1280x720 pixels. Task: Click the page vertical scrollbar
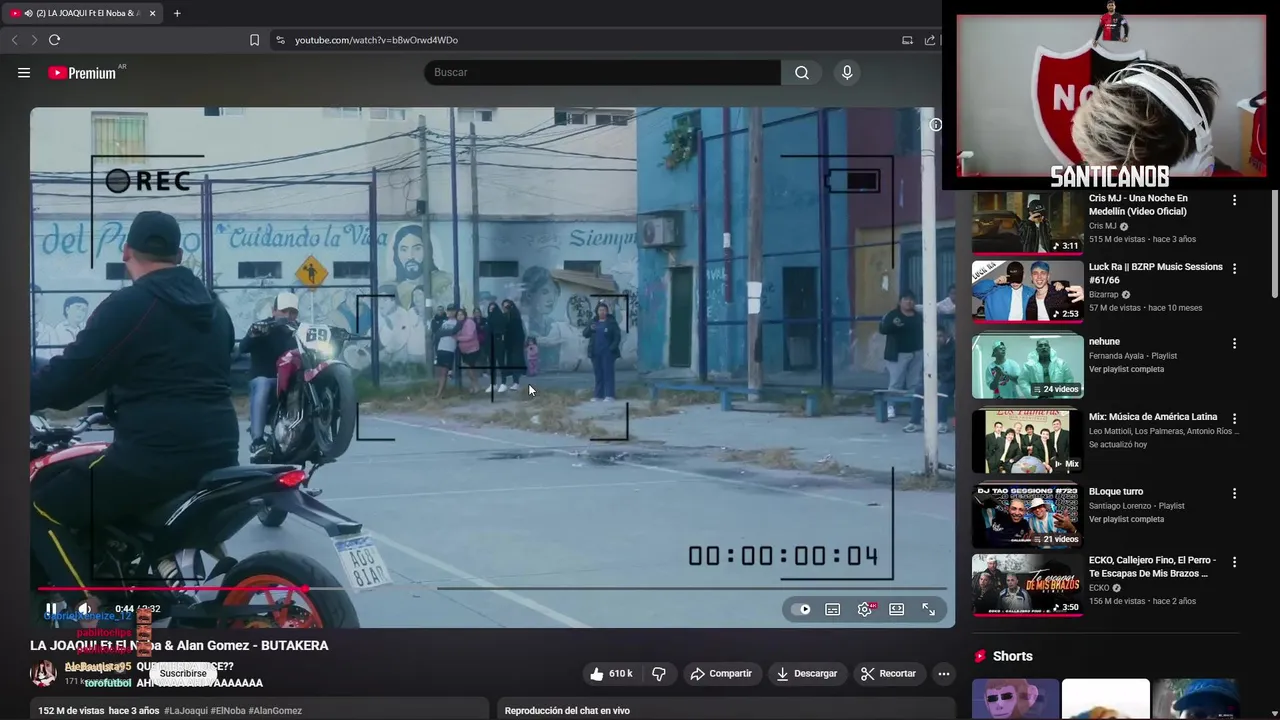pos(1274,245)
